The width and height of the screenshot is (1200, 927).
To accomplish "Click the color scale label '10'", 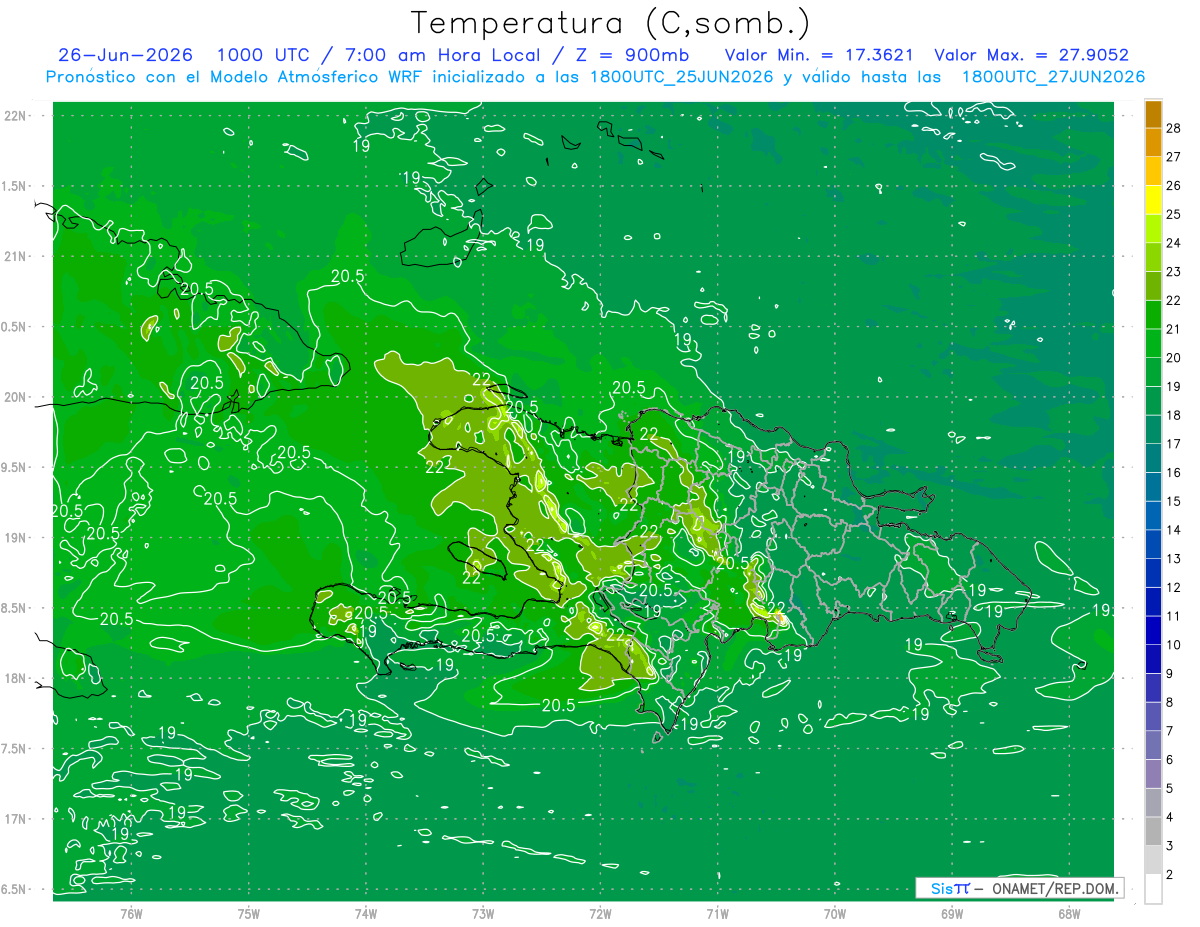I will tap(1174, 645).
